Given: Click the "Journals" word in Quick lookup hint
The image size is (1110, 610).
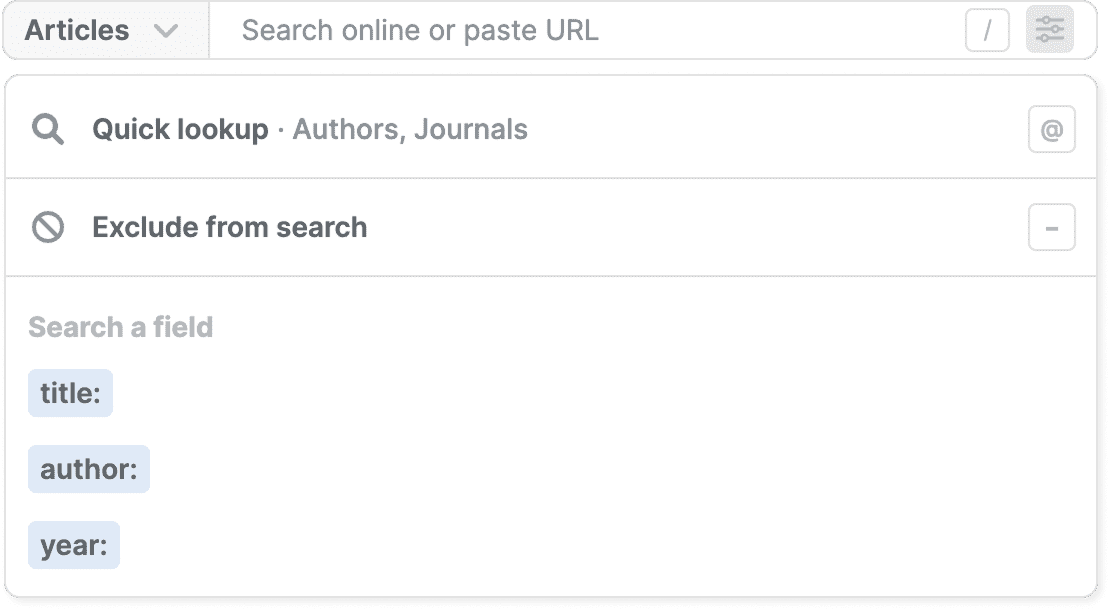Looking at the screenshot, I should 471,129.
